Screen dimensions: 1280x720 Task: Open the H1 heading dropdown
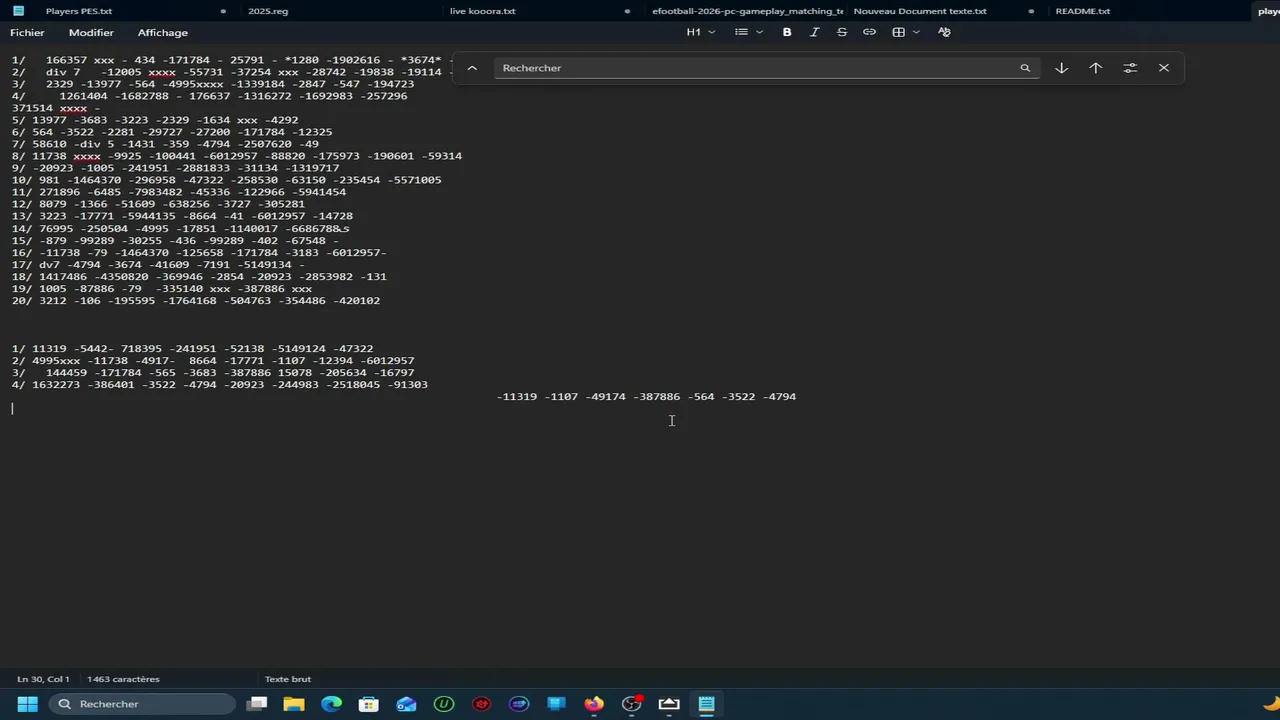[700, 32]
